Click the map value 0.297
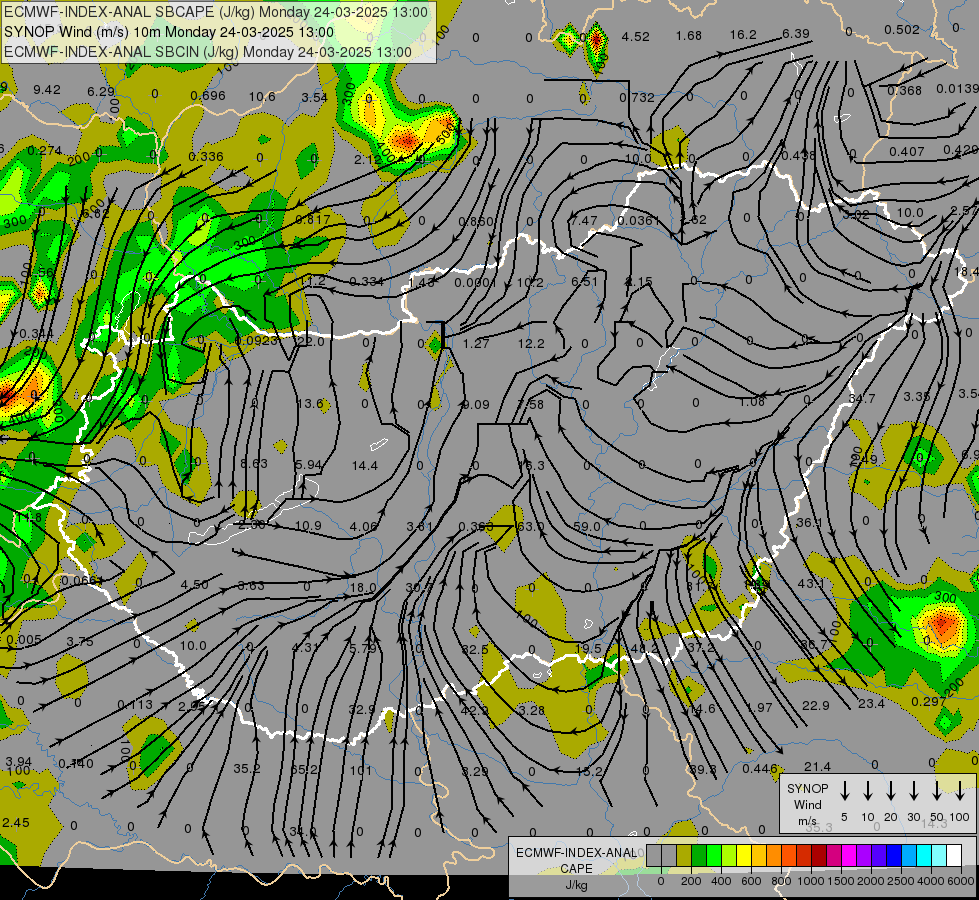Viewport: 979px width, 900px height. pyautogui.click(x=928, y=702)
